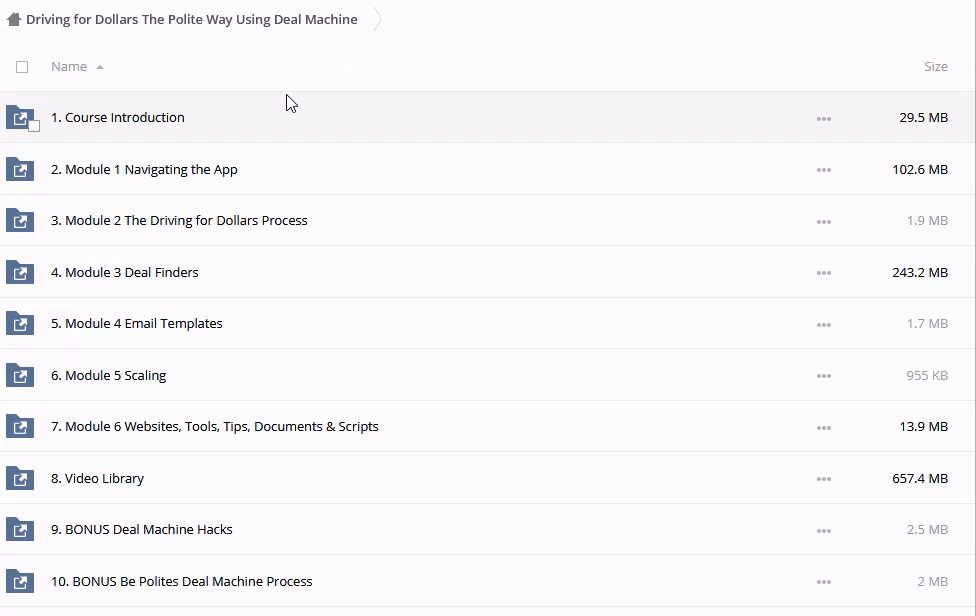The width and height of the screenshot is (976, 616).
Task: Click the home icon in breadcrumb
Action: click(14, 19)
